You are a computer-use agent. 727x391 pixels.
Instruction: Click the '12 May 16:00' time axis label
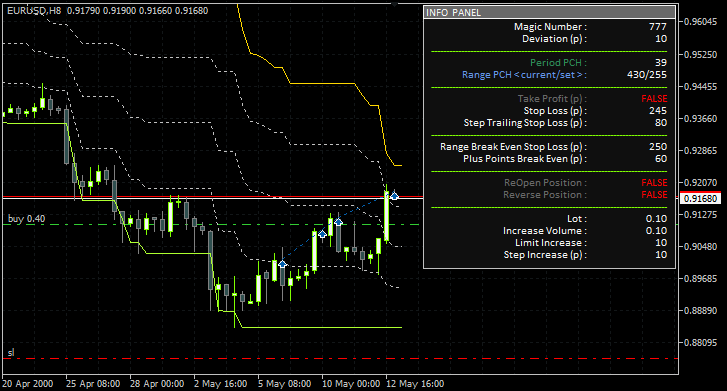[415, 384]
